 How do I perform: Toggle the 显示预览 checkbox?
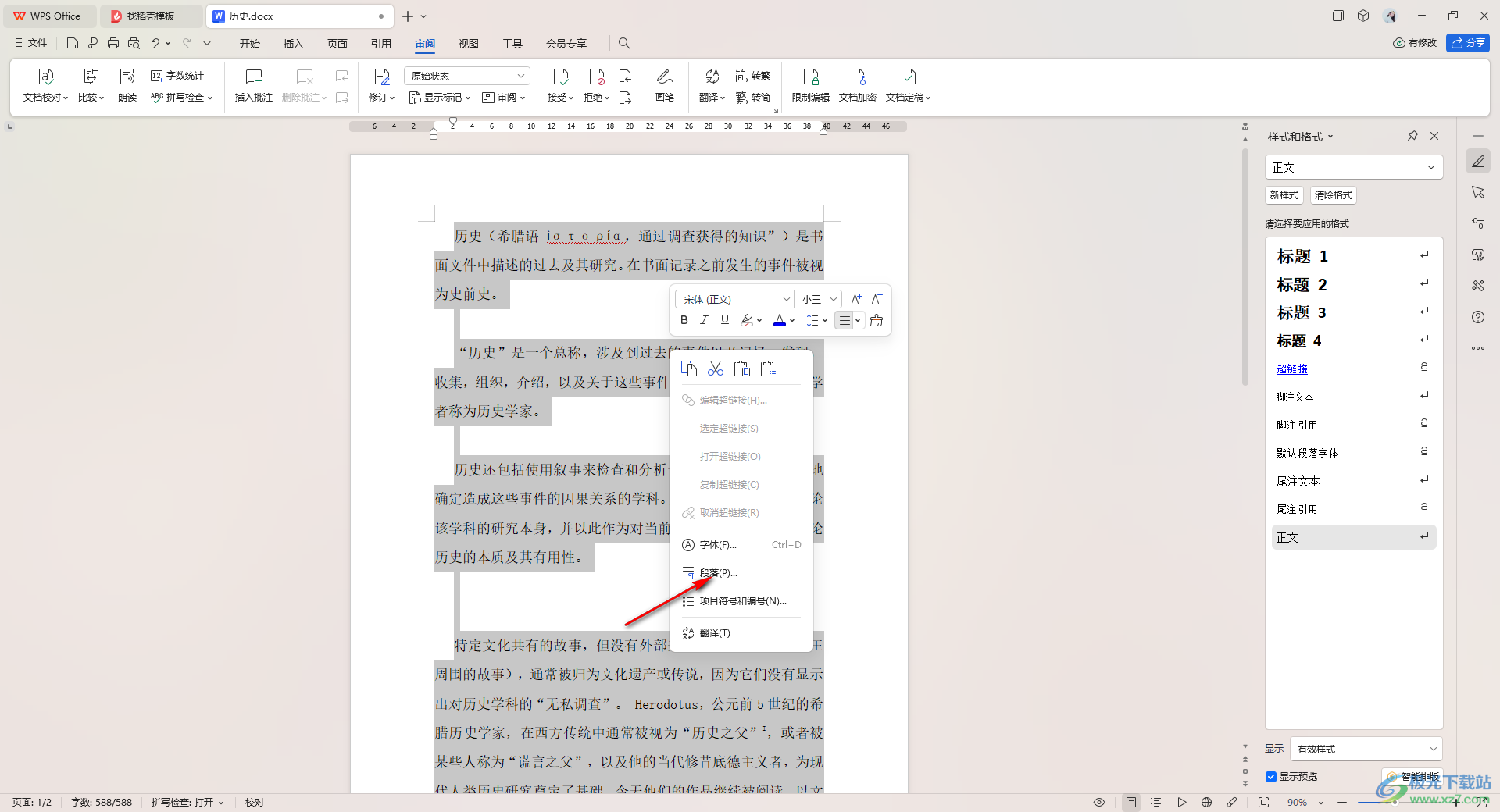(1271, 777)
